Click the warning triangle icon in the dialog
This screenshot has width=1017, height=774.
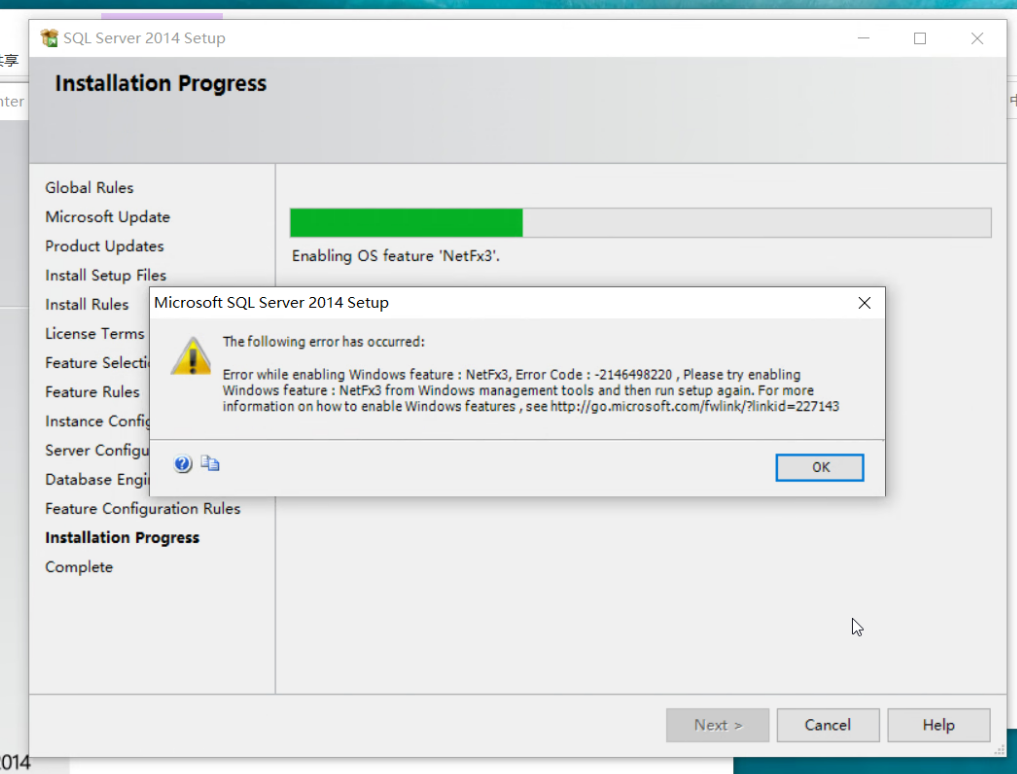[x=191, y=357]
